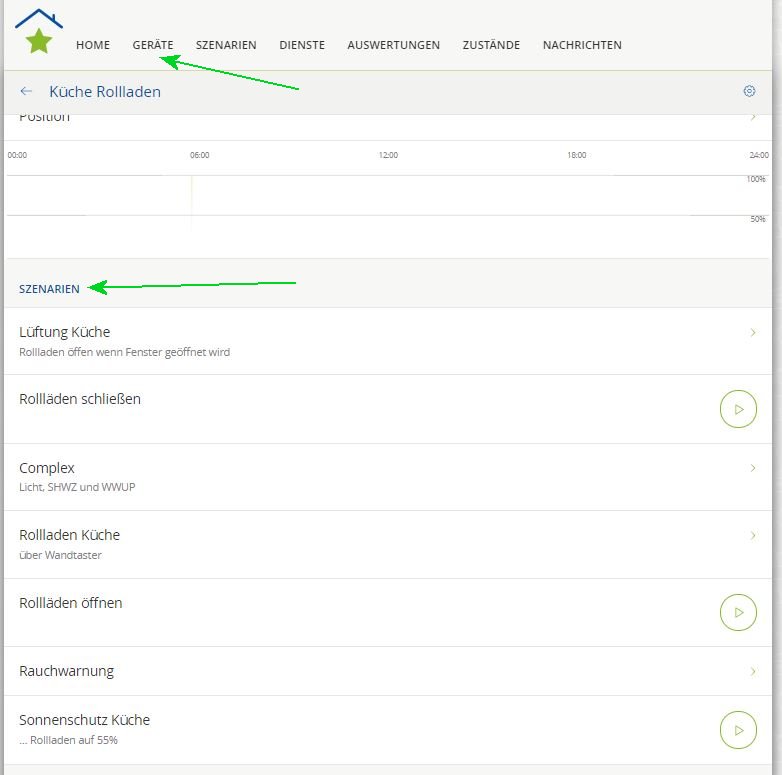Switch to the GERÄTE menu
The image size is (782, 775).
click(153, 45)
